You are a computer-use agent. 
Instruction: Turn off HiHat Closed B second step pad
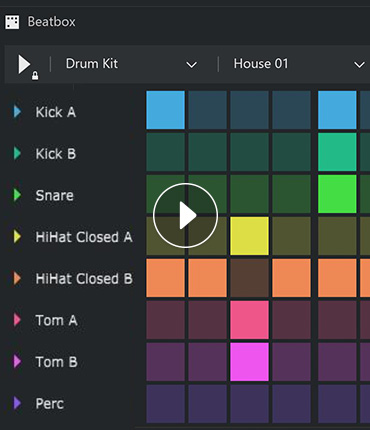(x=207, y=278)
